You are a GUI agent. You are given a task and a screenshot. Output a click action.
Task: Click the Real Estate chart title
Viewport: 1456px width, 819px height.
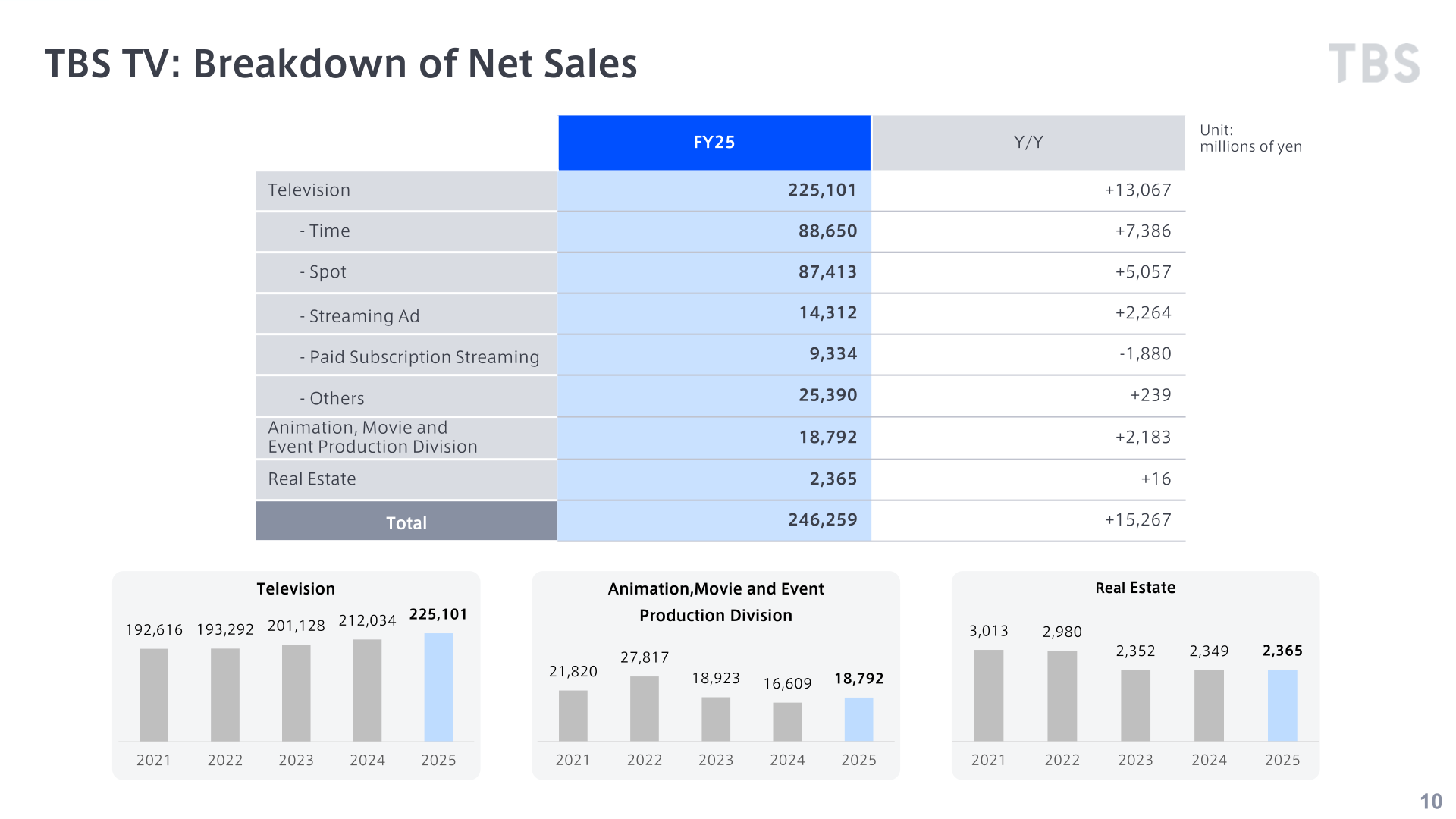coord(1135,588)
